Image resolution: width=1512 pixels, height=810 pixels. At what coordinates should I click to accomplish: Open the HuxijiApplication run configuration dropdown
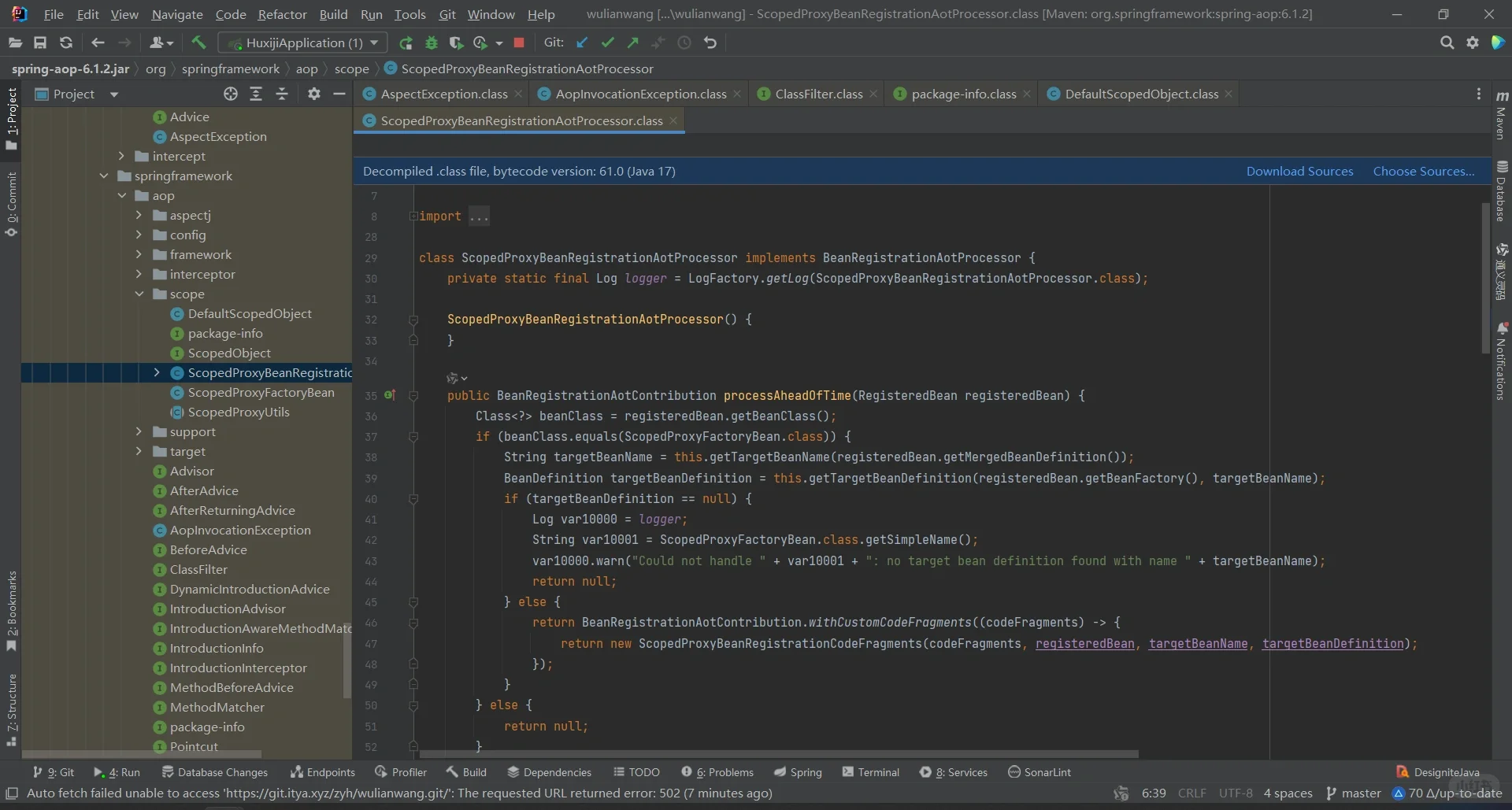pyautogui.click(x=302, y=43)
